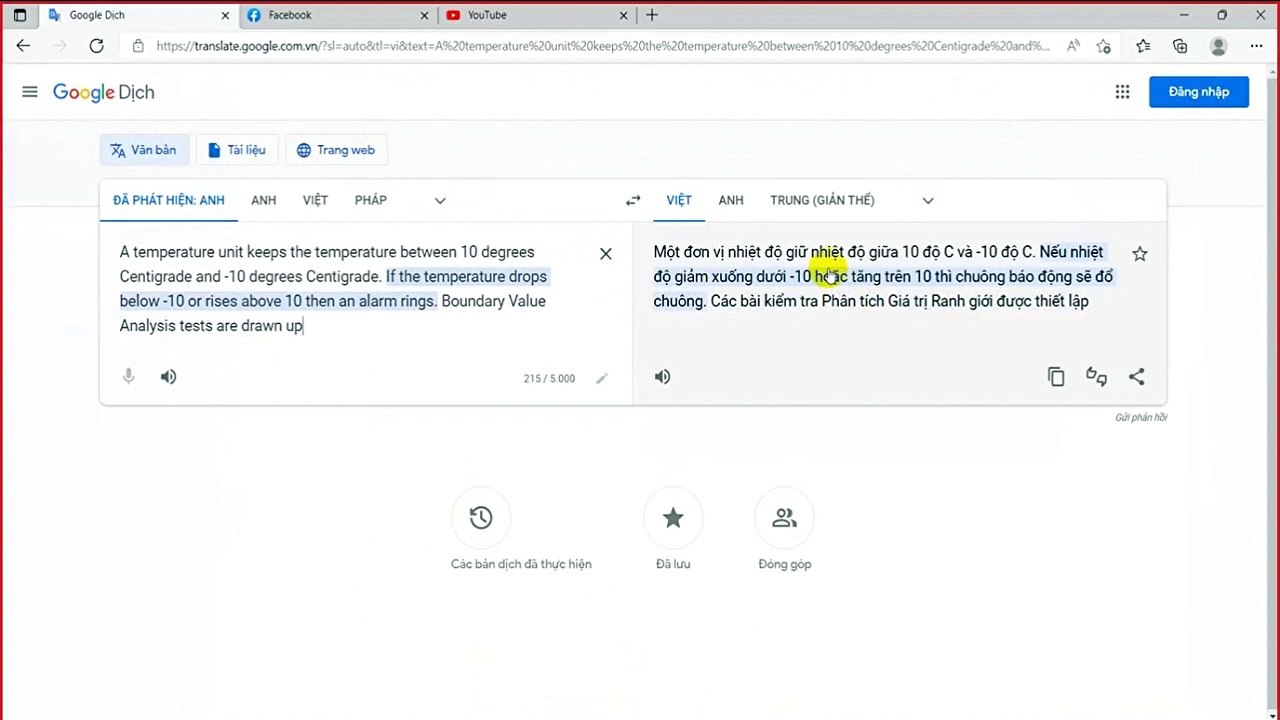Click the Vietnamese translated text output

885,277
